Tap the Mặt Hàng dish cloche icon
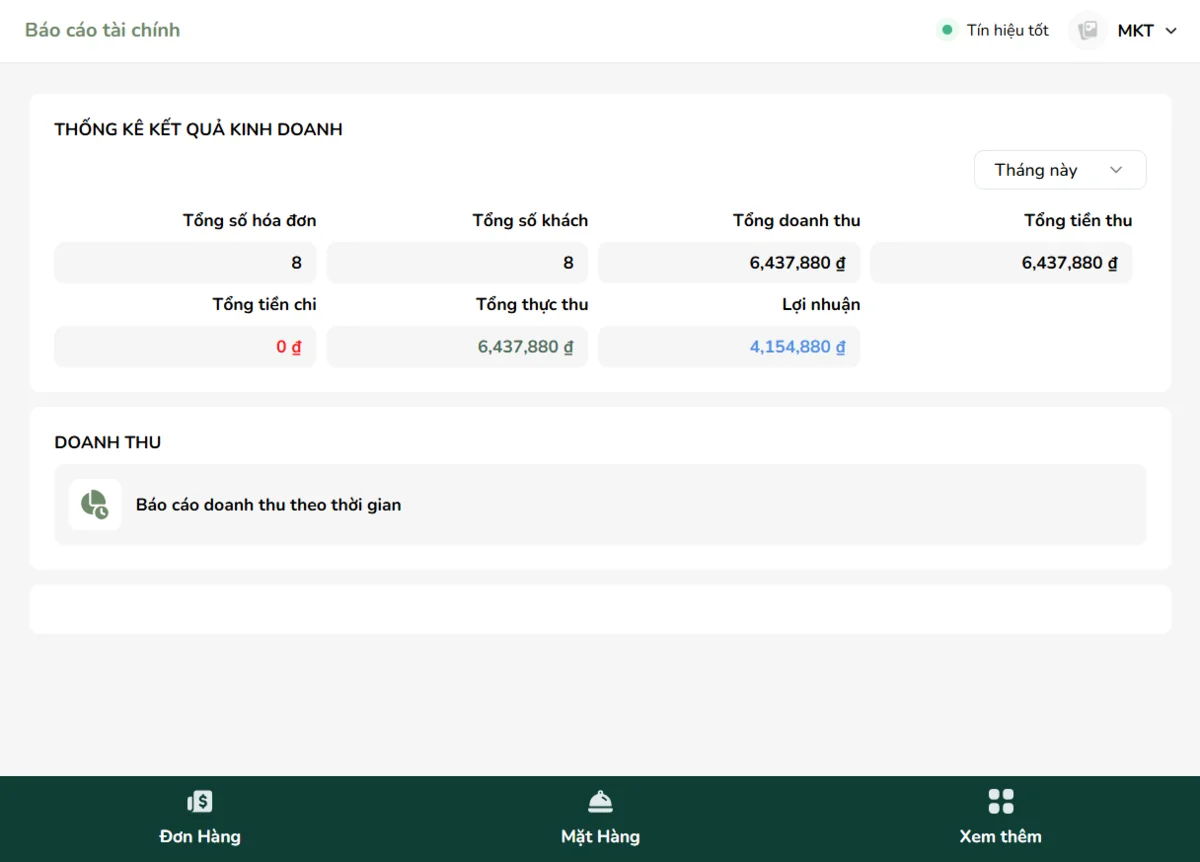 (x=600, y=801)
